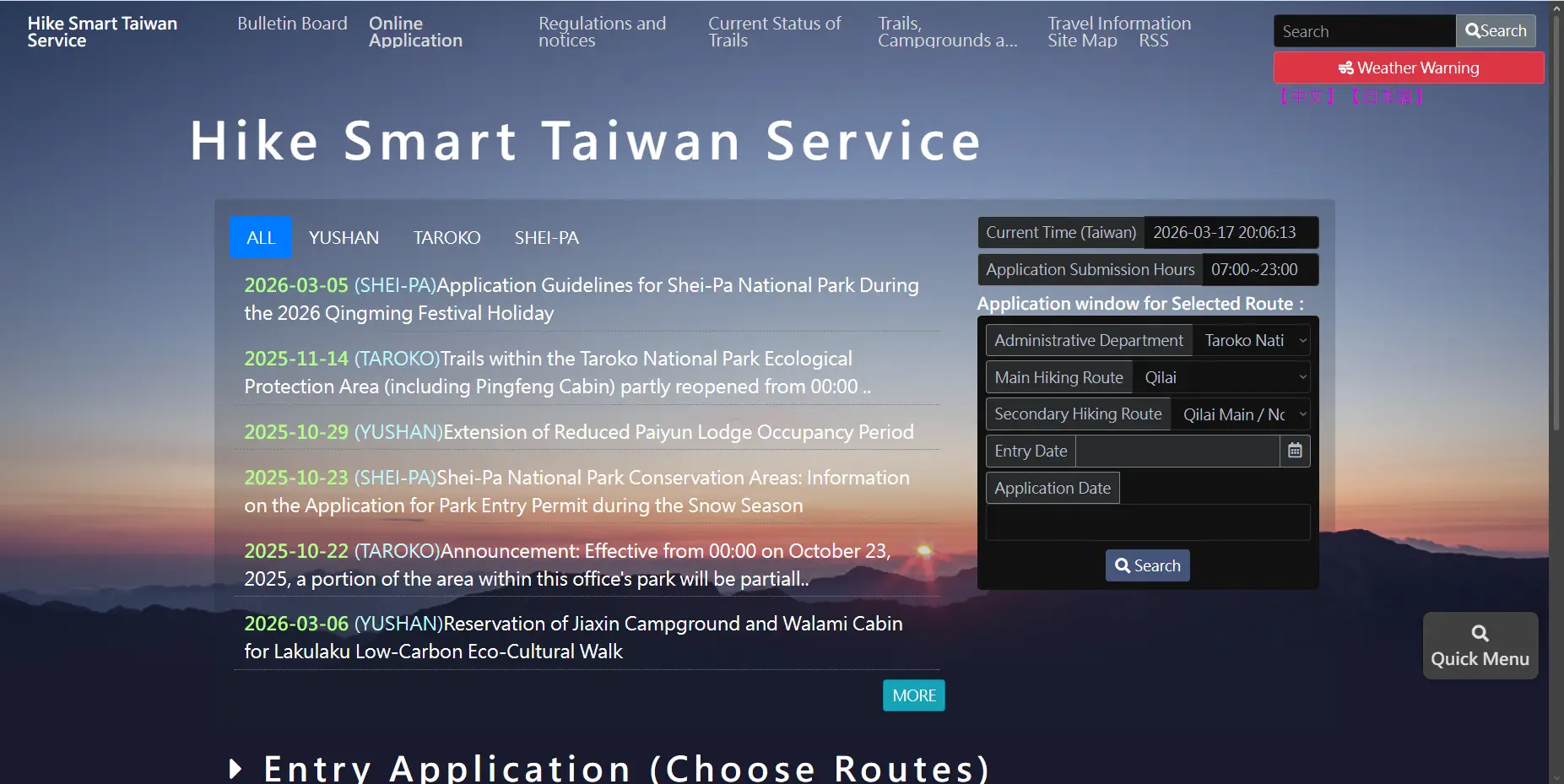Image resolution: width=1564 pixels, height=784 pixels.
Task: Open the Secondary Hiking Route dropdown
Action: tap(1240, 414)
